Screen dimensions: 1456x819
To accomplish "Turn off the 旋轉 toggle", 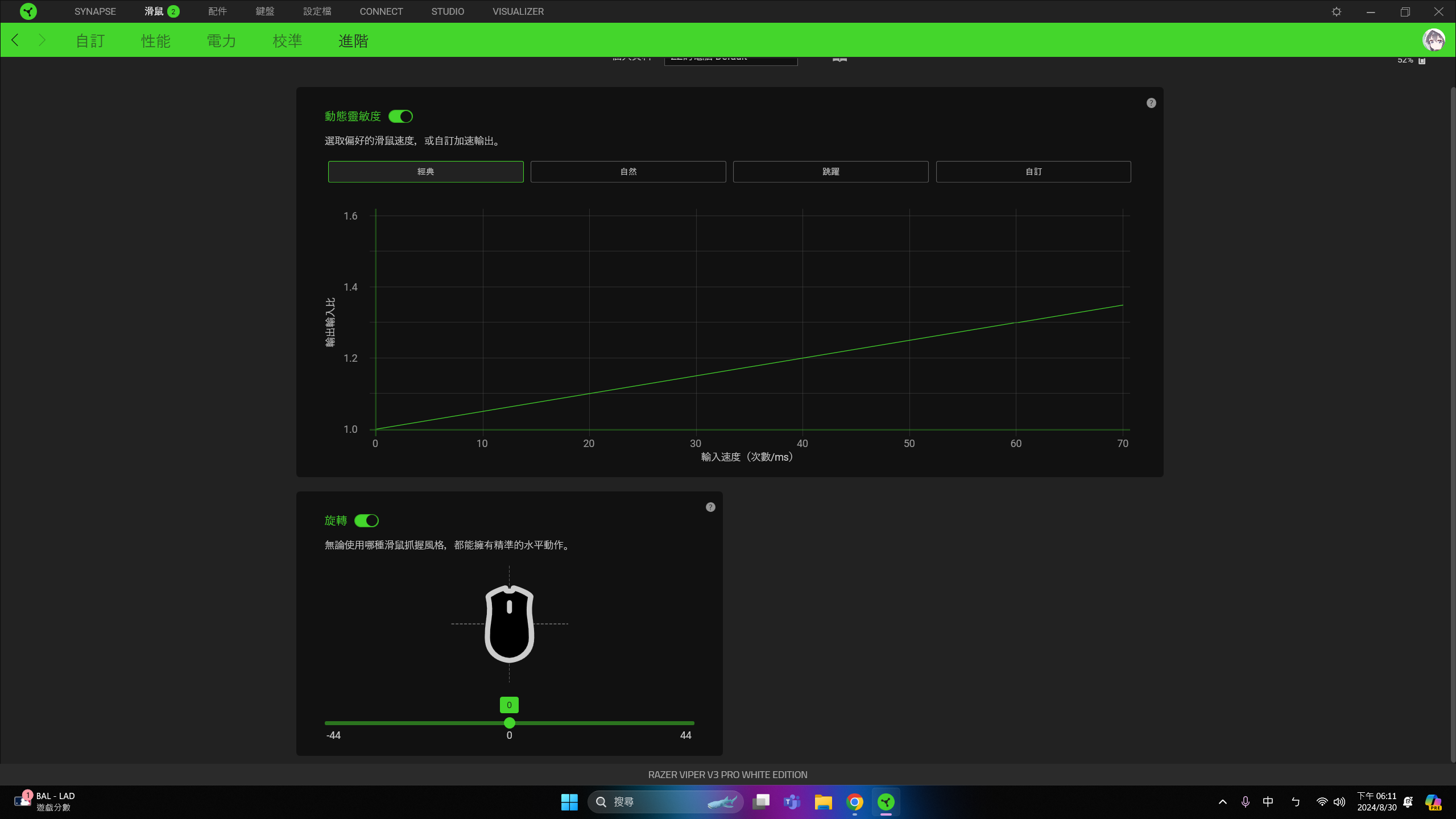I will (367, 520).
